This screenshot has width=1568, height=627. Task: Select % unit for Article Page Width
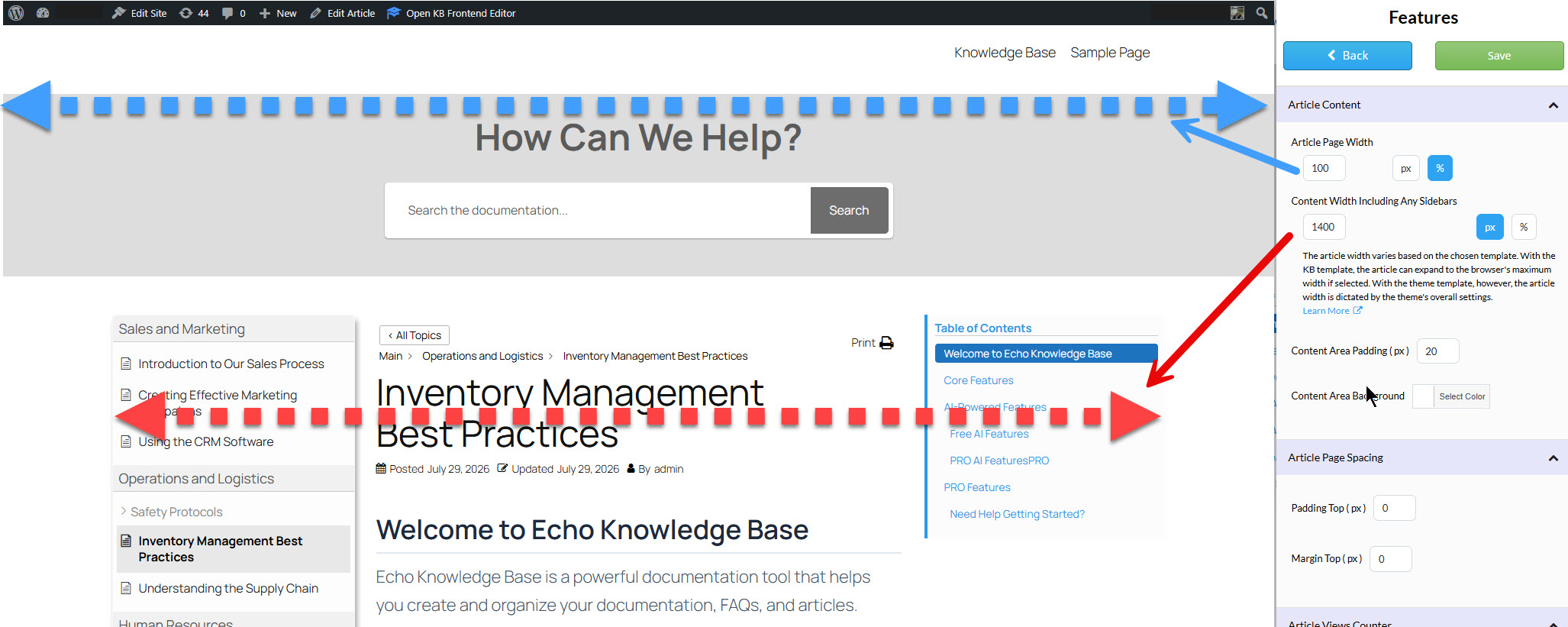[1440, 168]
